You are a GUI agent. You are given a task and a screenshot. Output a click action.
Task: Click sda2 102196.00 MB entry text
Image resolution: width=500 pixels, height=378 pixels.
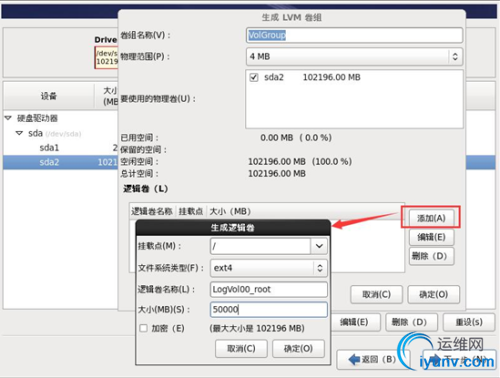point(312,77)
